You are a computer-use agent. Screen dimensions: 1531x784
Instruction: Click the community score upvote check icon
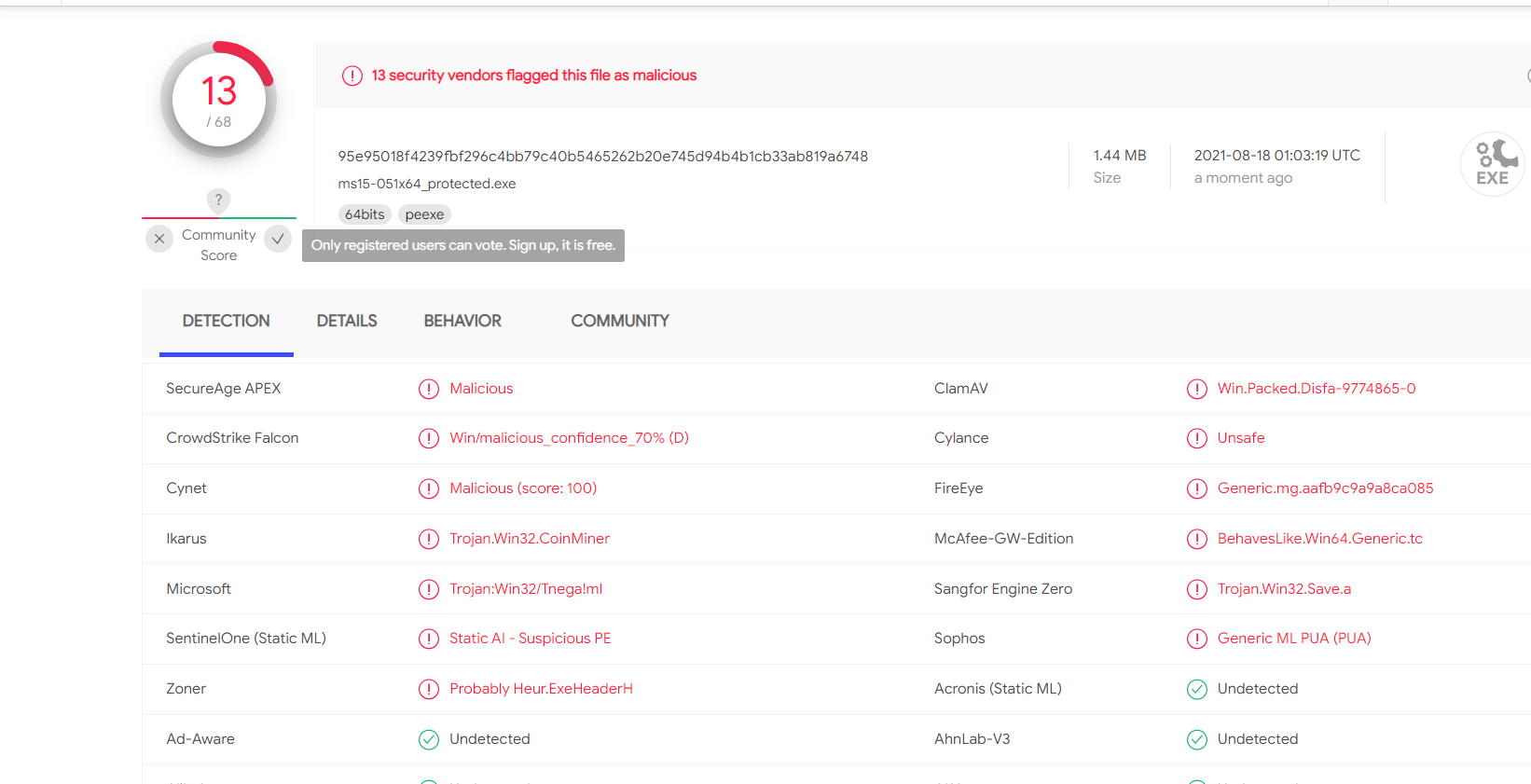(x=278, y=240)
